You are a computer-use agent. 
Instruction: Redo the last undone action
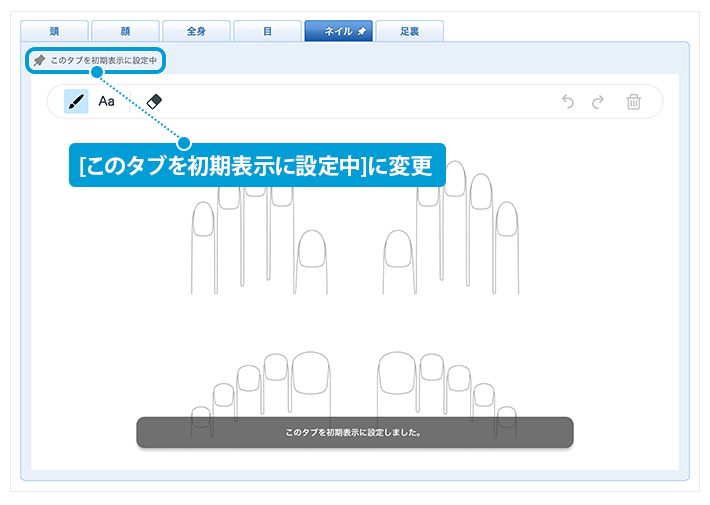598,101
